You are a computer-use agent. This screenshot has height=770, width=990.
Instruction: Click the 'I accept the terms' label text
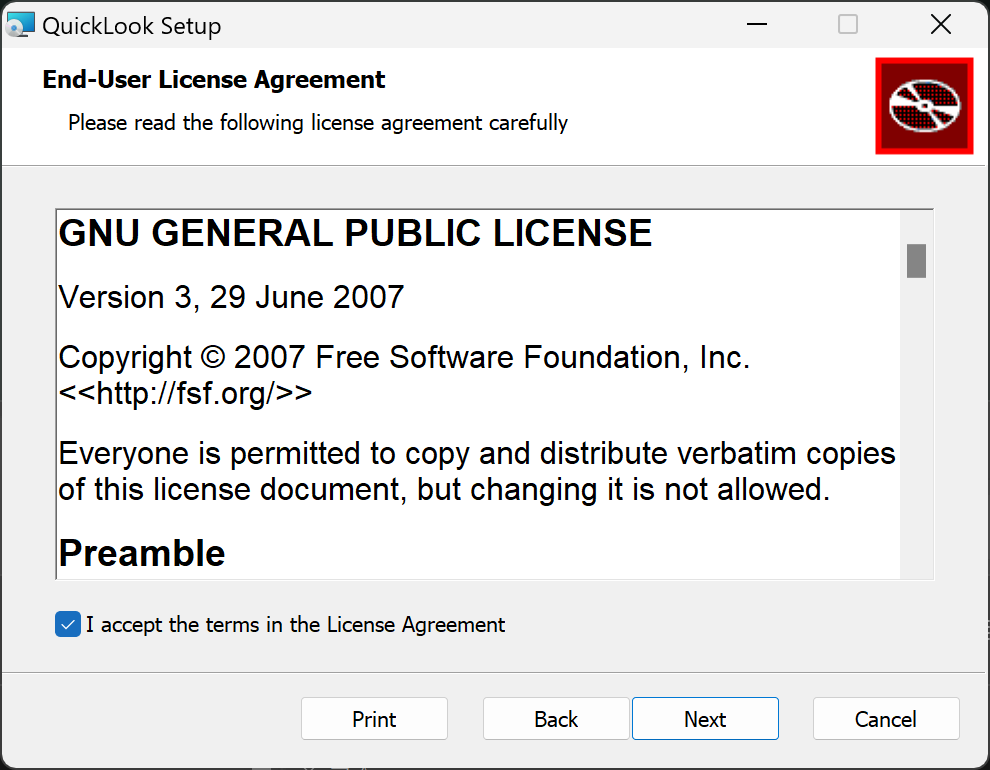(x=295, y=624)
